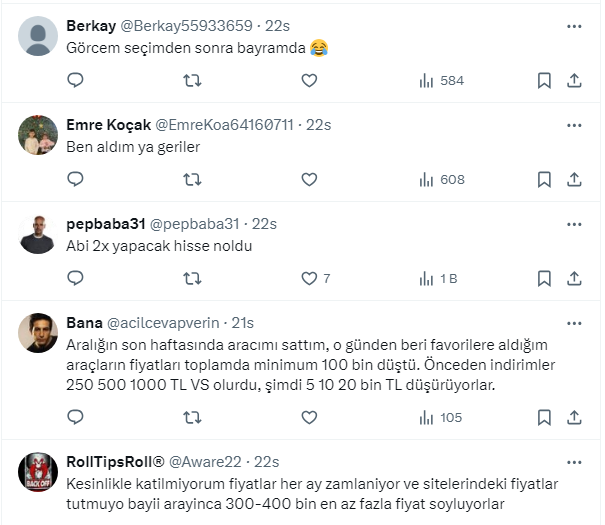
Task: Share Berkay's tweet
Action: click(x=574, y=80)
